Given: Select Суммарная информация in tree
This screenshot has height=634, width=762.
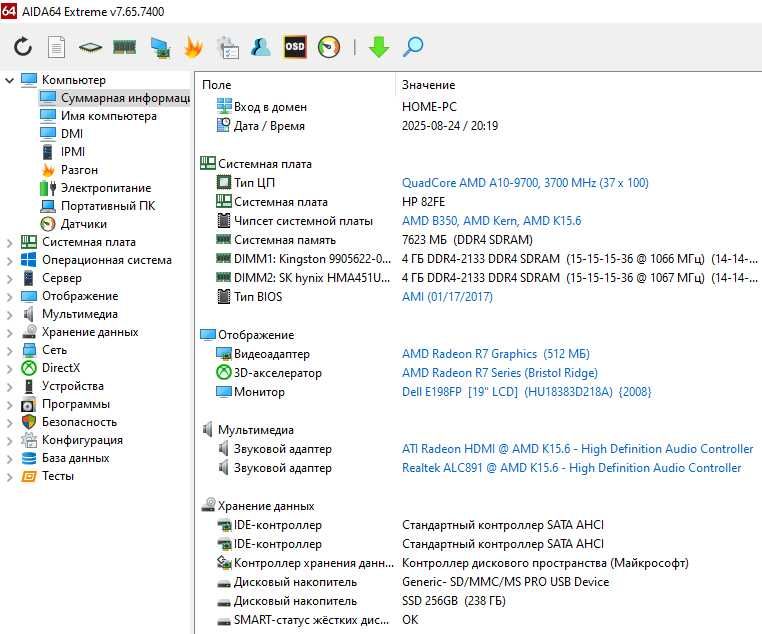Looking at the screenshot, I should tap(115, 98).
